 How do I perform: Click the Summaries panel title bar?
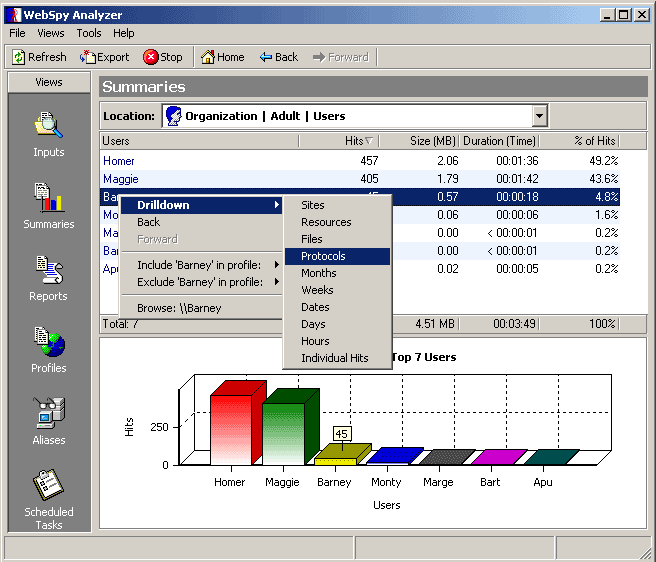pyautogui.click(x=373, y=87)
